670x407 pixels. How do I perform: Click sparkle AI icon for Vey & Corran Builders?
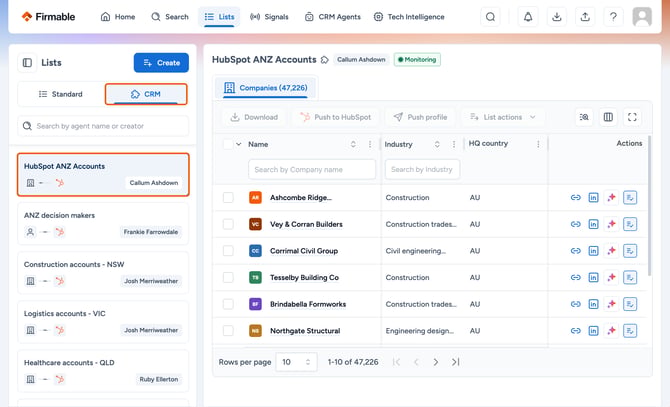point(611,224)
